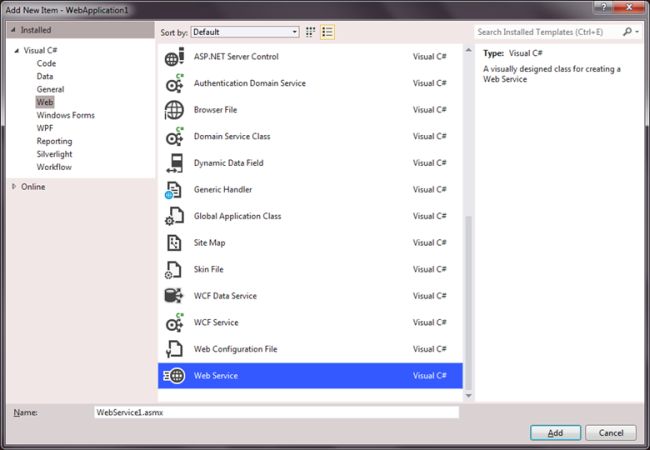
Task: Click the Generic Handler icon
Action: point(173,190)
